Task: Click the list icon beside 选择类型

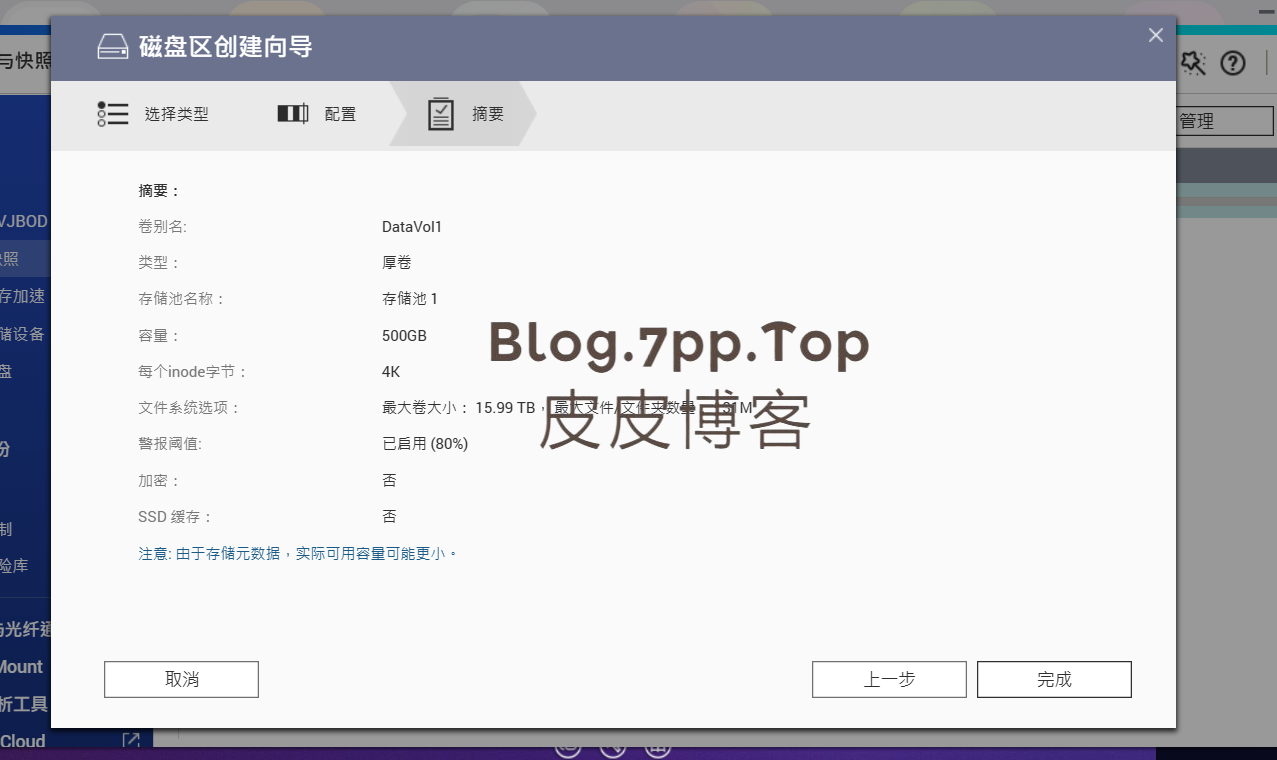Action: pyautogui.click(x=113, y=114)
